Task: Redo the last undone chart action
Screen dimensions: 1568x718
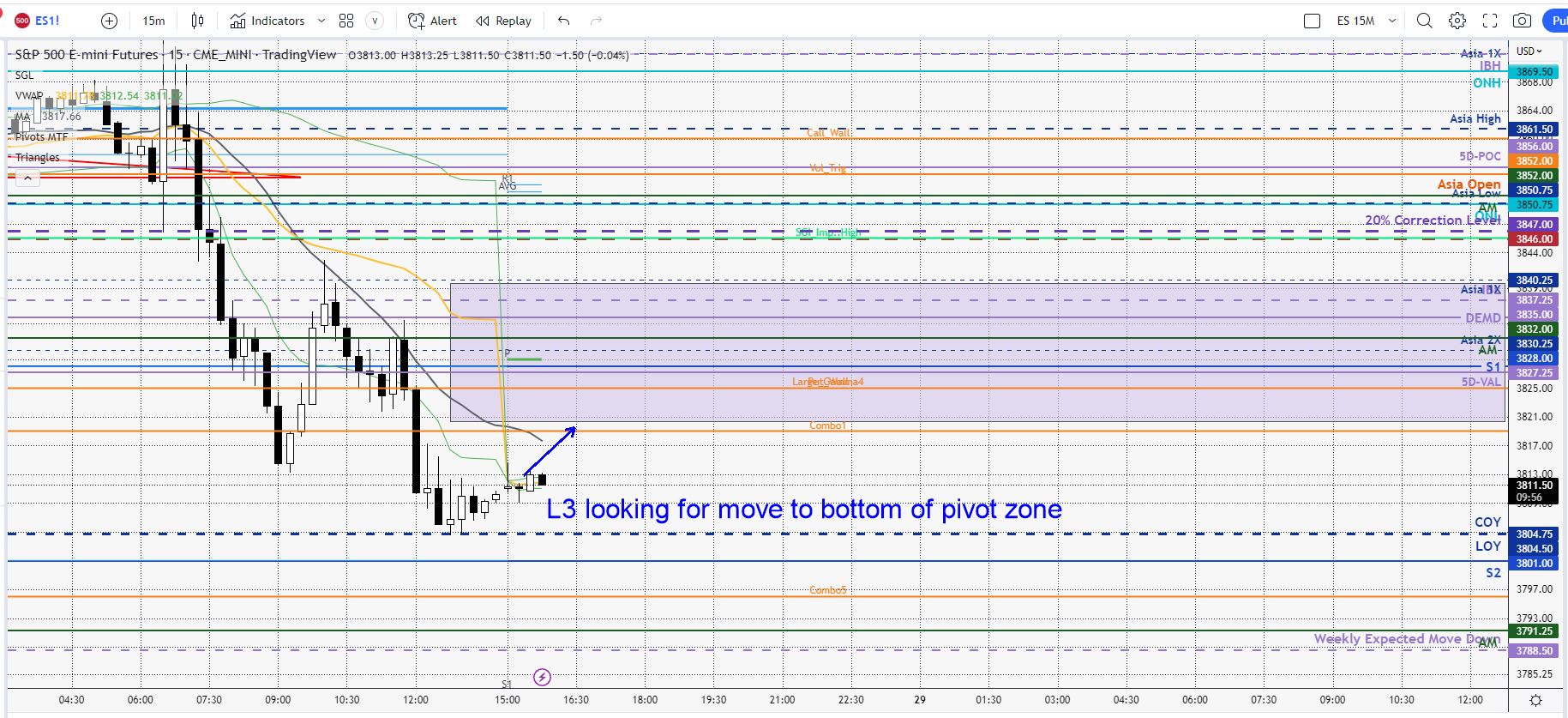Action: (597, 21)
